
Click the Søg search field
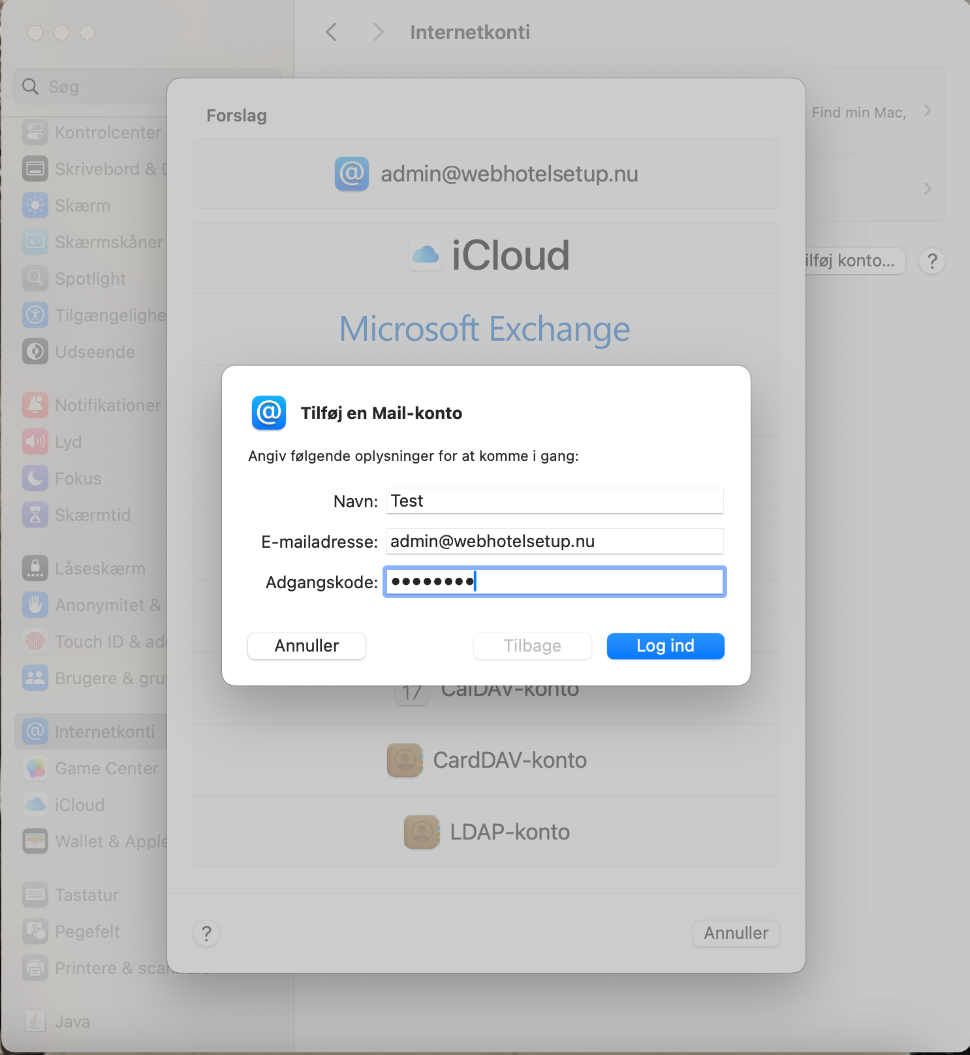pyautogui.click(x=148, y=87)
